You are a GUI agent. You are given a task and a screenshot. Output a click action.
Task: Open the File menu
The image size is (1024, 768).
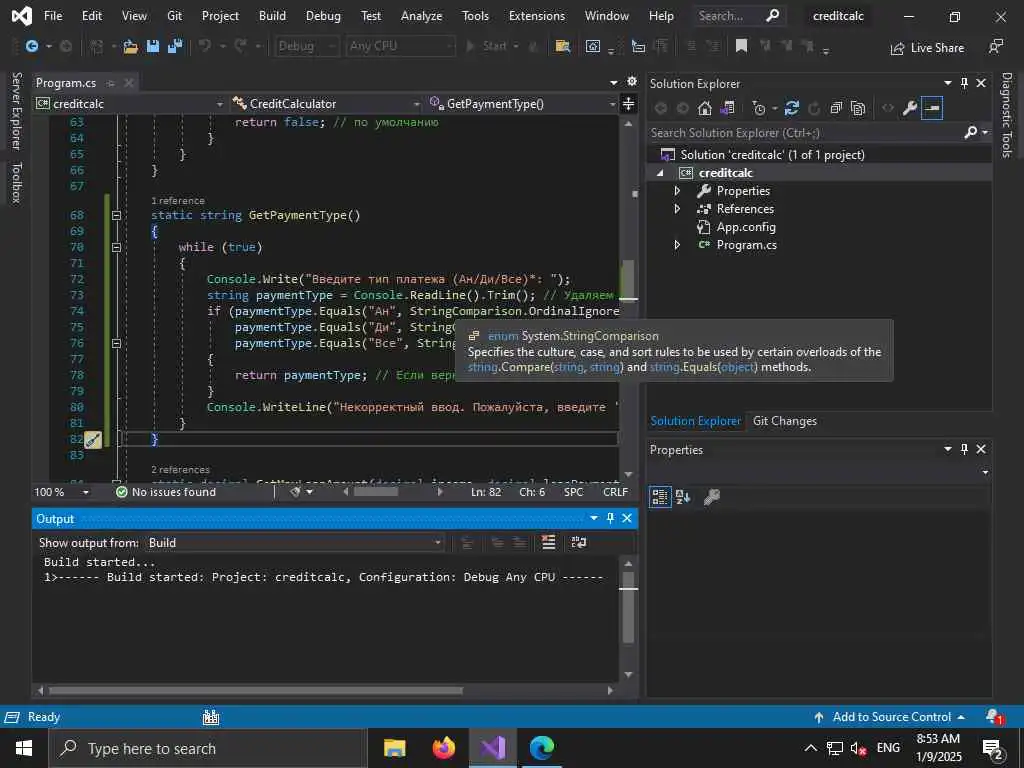[x=53, y=16]
